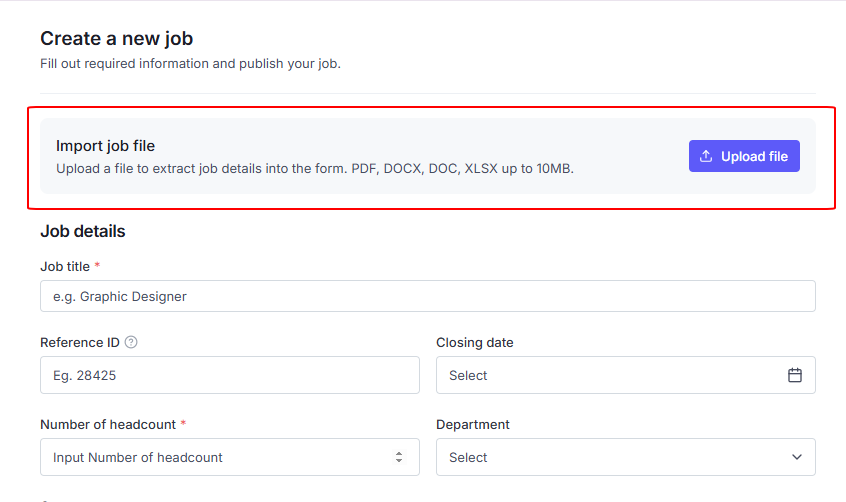Expand the Department chevron arrow
846x502 pixels.
pyautogui.click(x=797, y=457)
